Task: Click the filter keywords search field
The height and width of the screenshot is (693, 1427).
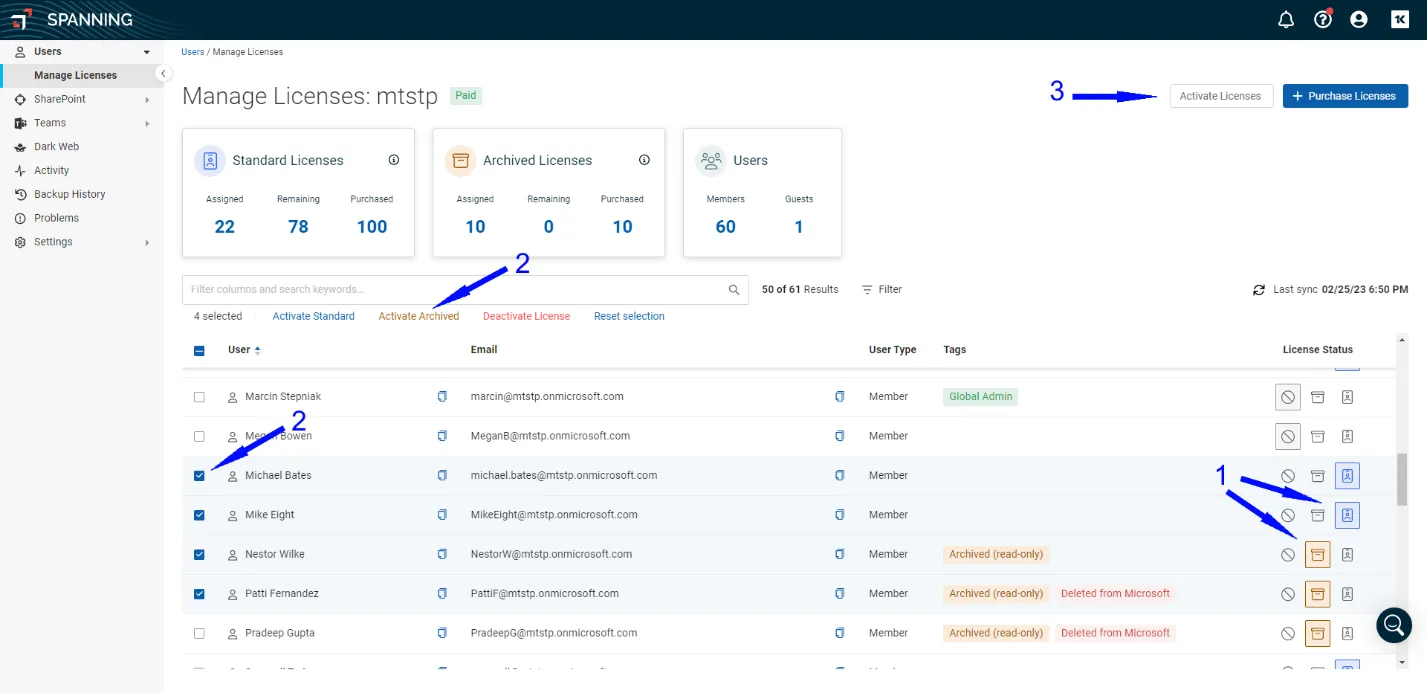Action: 455,290
